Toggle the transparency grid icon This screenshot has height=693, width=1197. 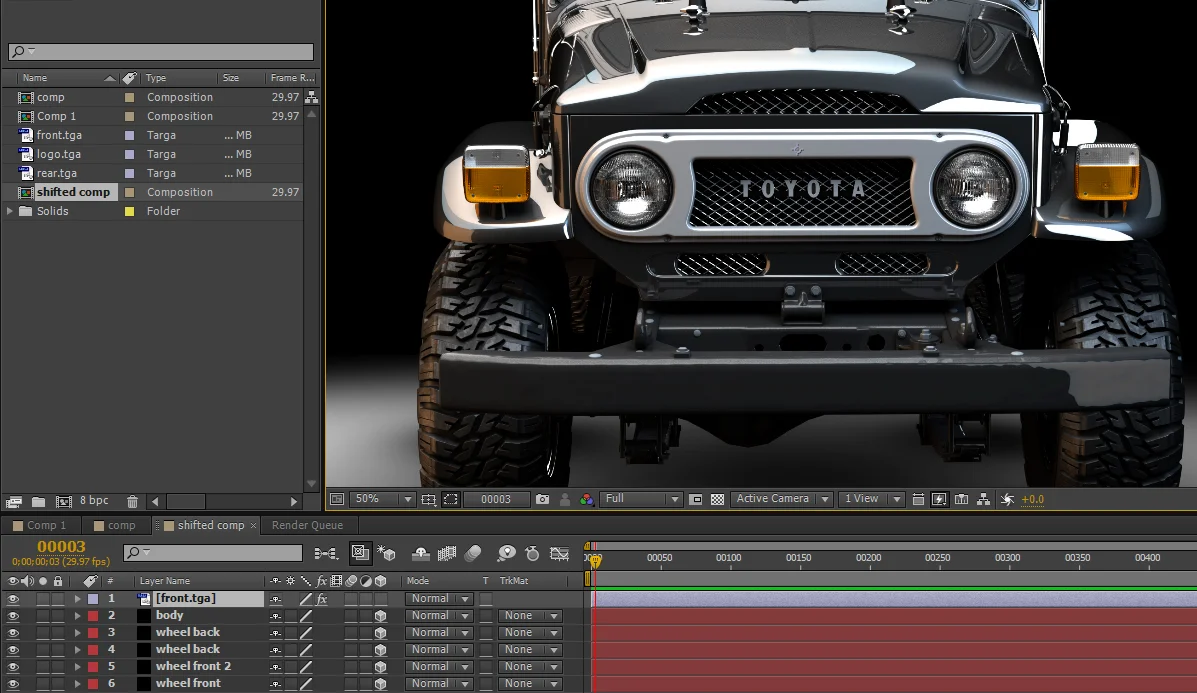coord(717,499)
